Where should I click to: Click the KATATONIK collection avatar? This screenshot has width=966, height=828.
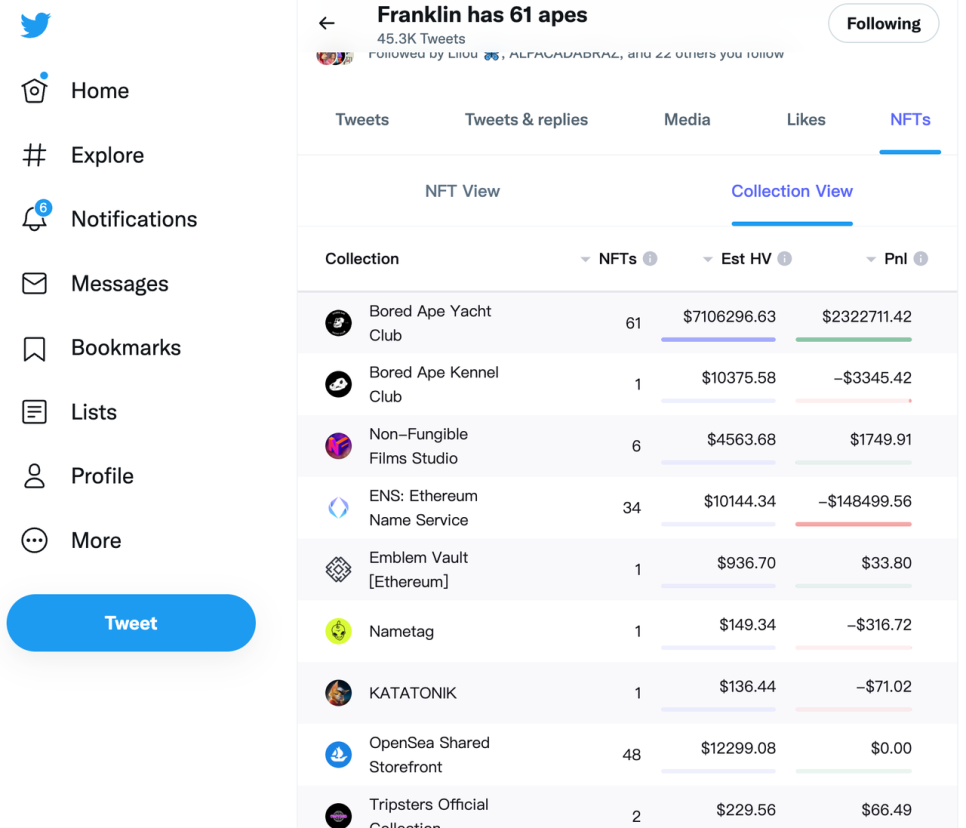(x=338, y=693)
